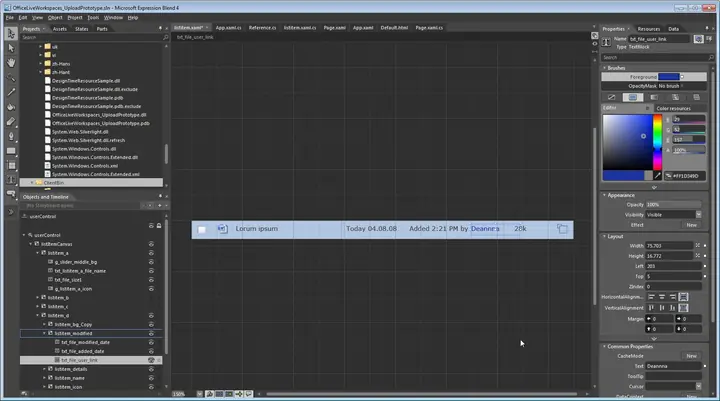Select the Pen tool

point(11,136)
